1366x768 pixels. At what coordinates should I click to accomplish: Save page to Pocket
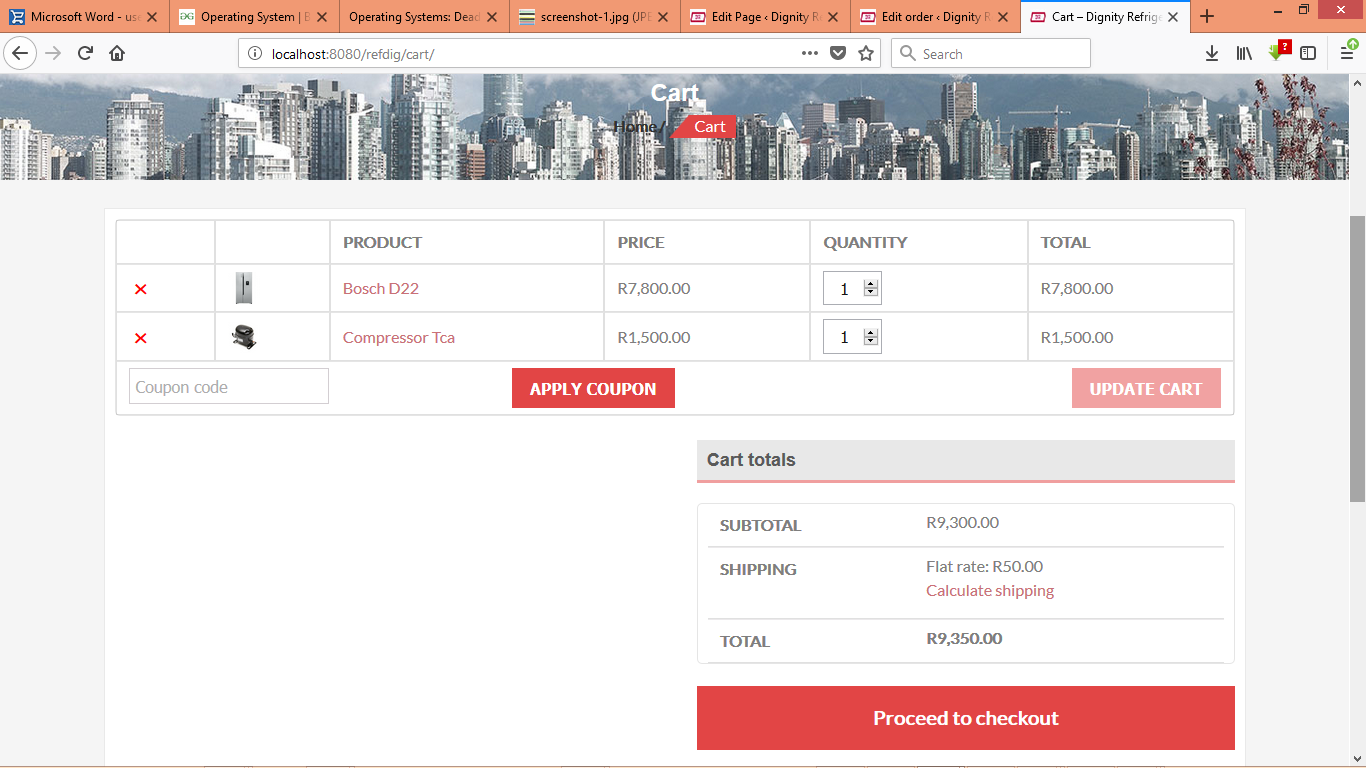click(x=838, y=53)
